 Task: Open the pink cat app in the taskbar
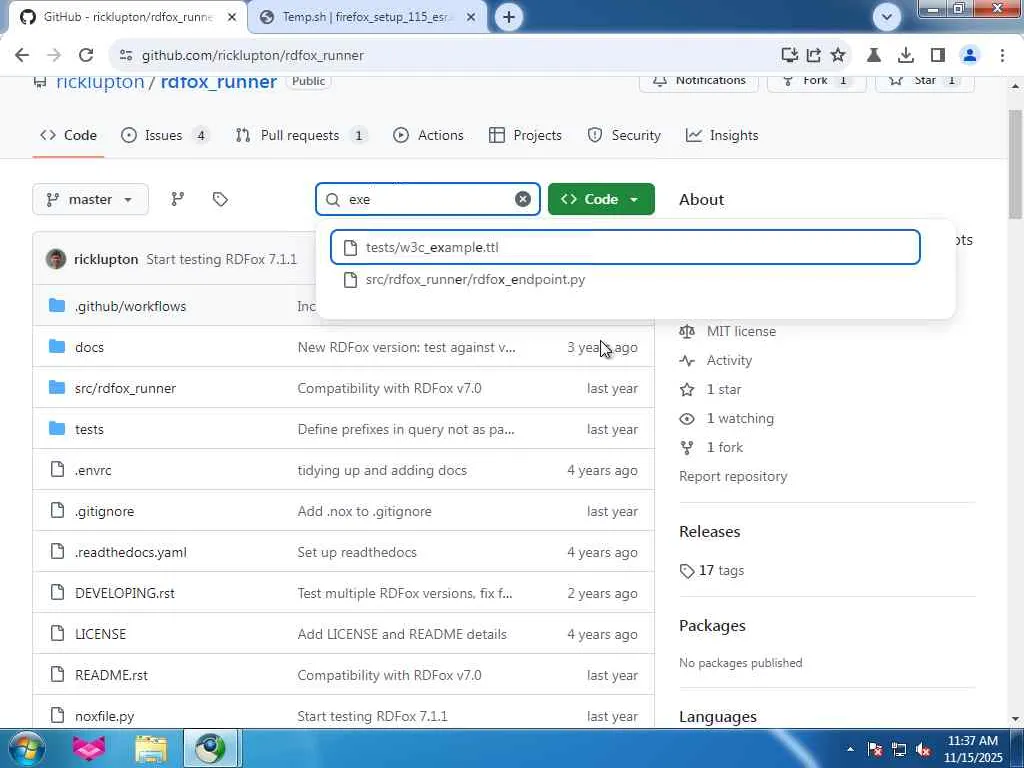89,749
